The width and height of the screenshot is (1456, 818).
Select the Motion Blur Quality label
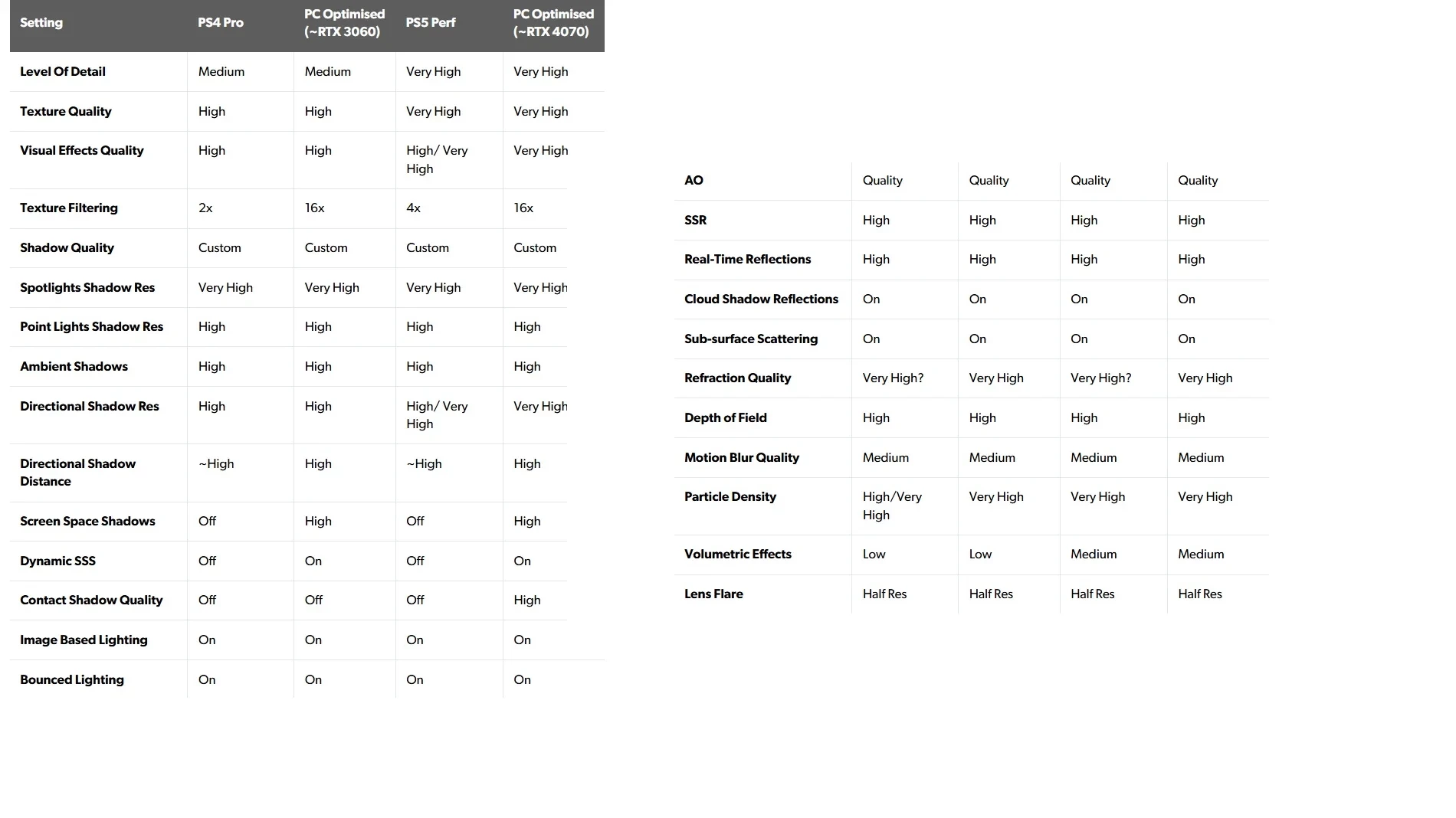pos(741,458)
